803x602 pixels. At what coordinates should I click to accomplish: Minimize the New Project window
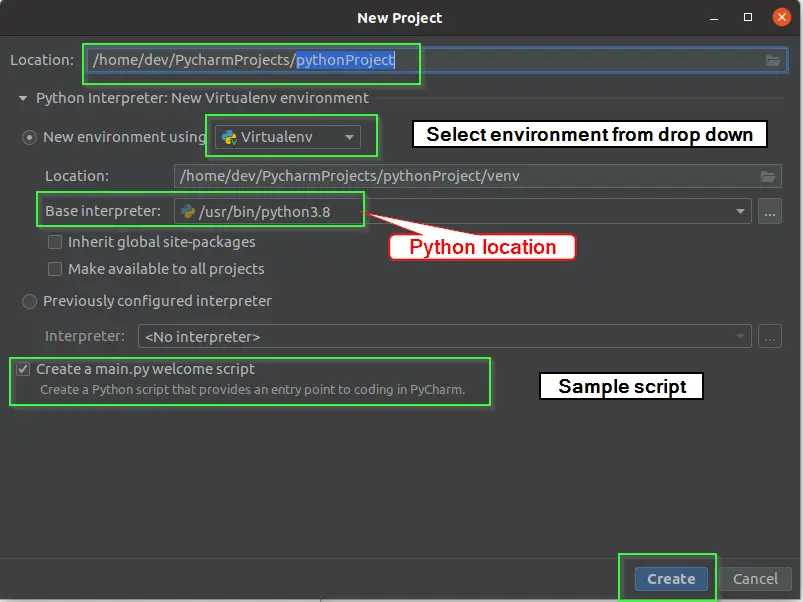coord(714,18)
